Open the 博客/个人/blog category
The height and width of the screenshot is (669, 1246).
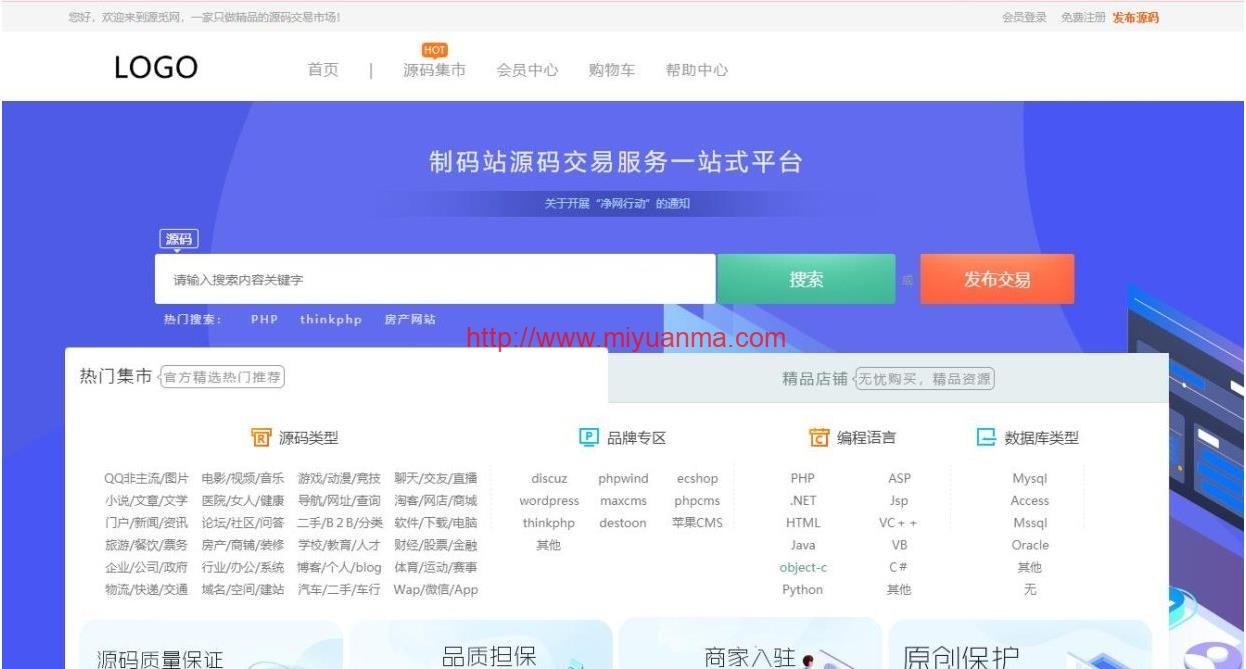pos(340,568)
